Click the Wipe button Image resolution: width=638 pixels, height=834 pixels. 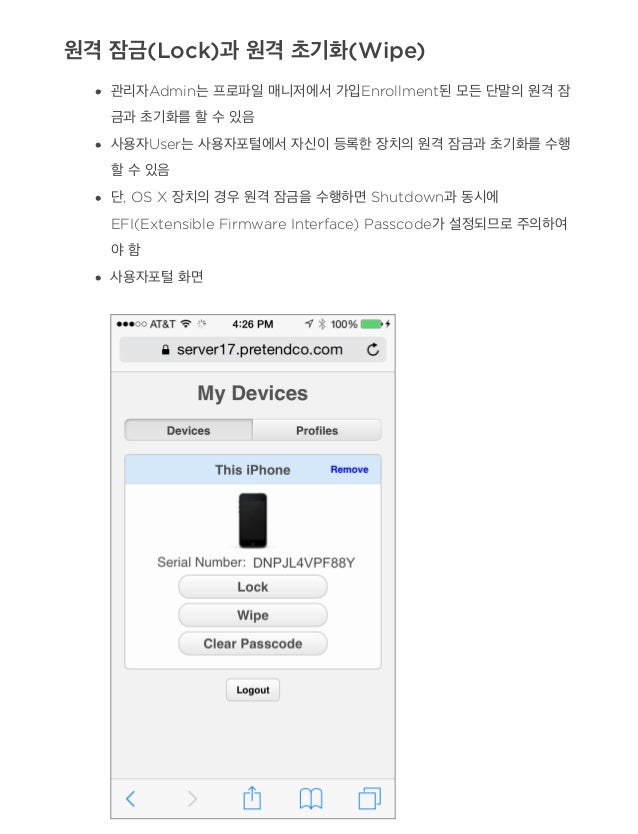(253, 615)
